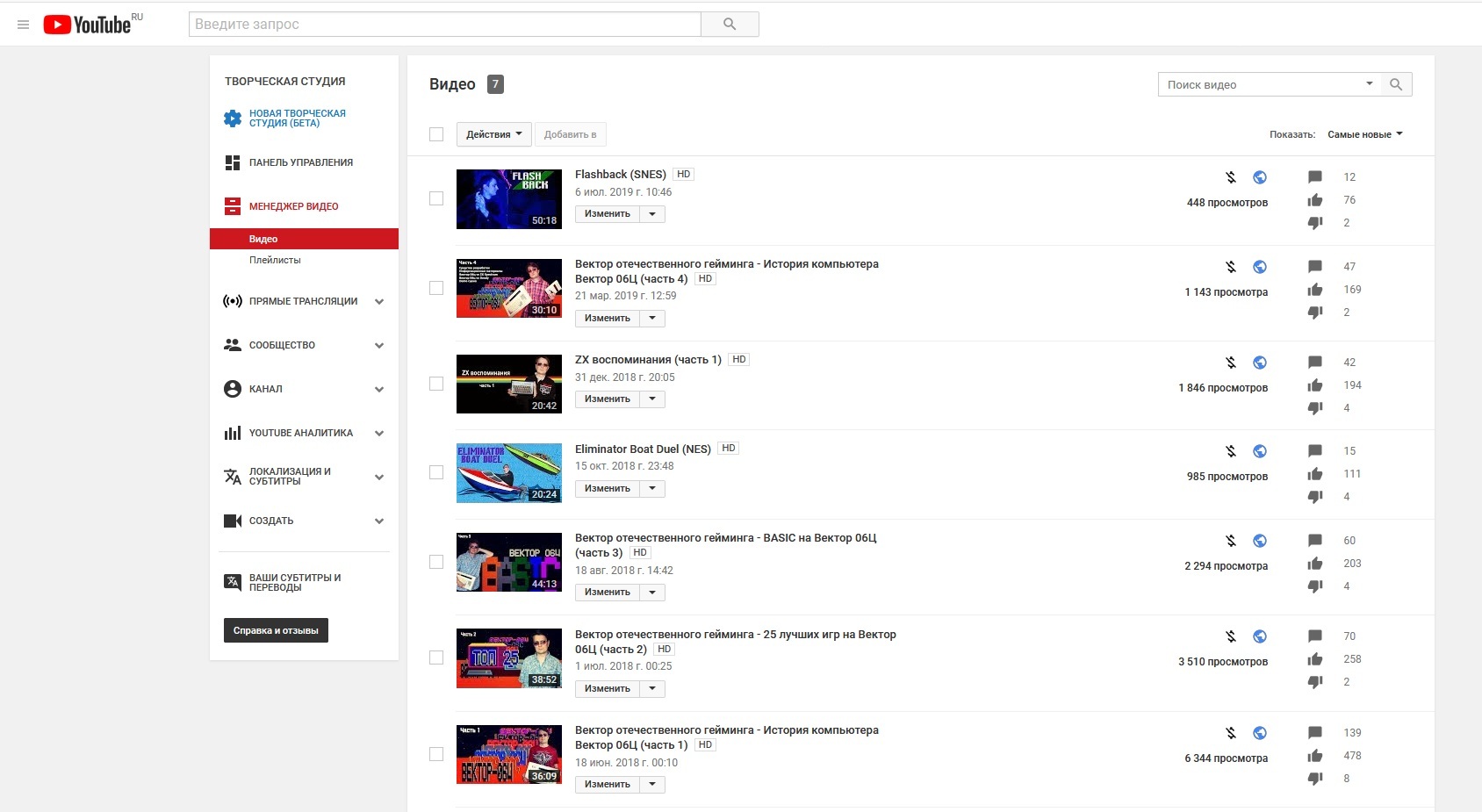Click the Добавить в button

(571, 134)
